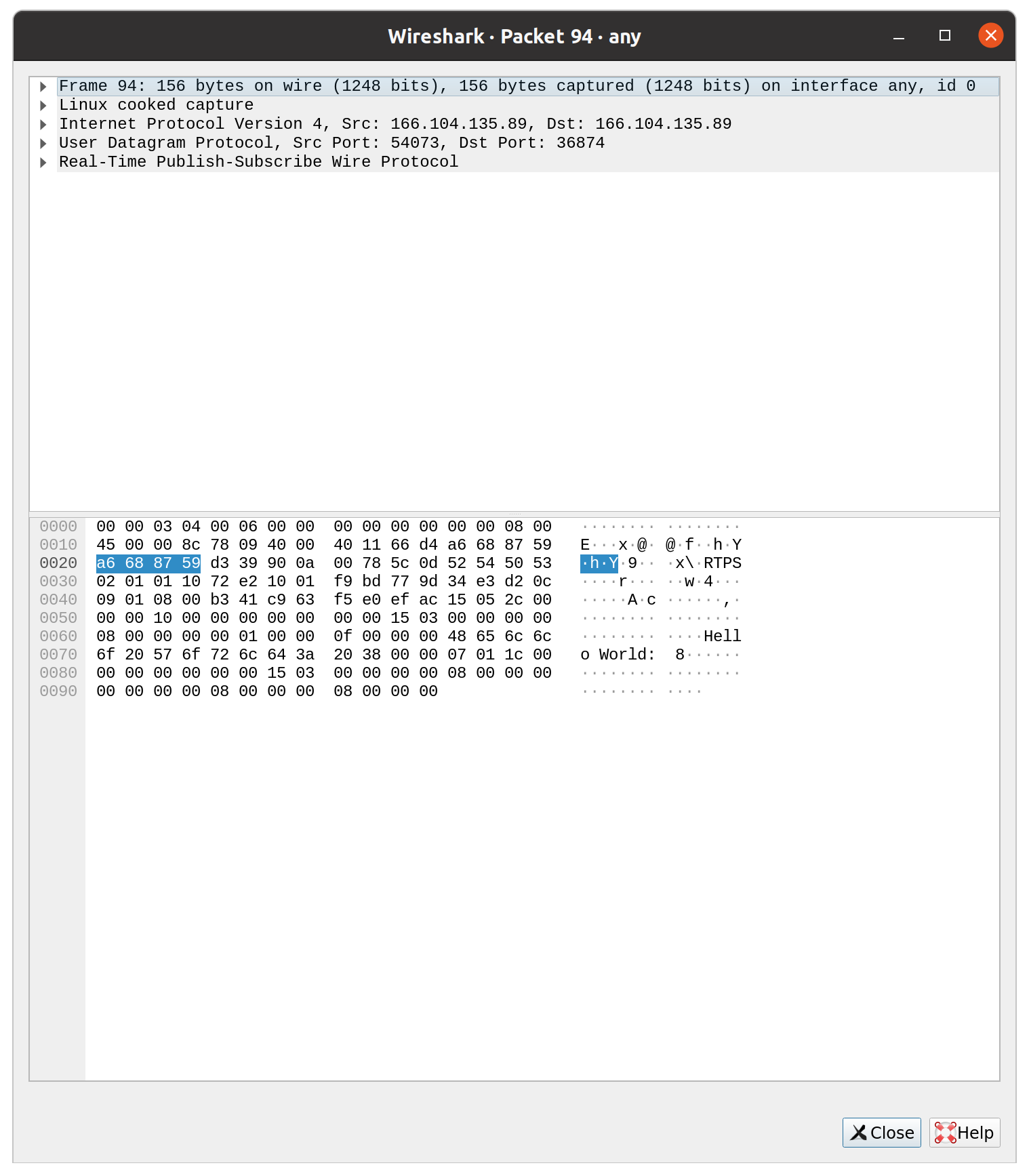Select the Linux cooked capture line
The image size is (1029, 1176).
528,105
